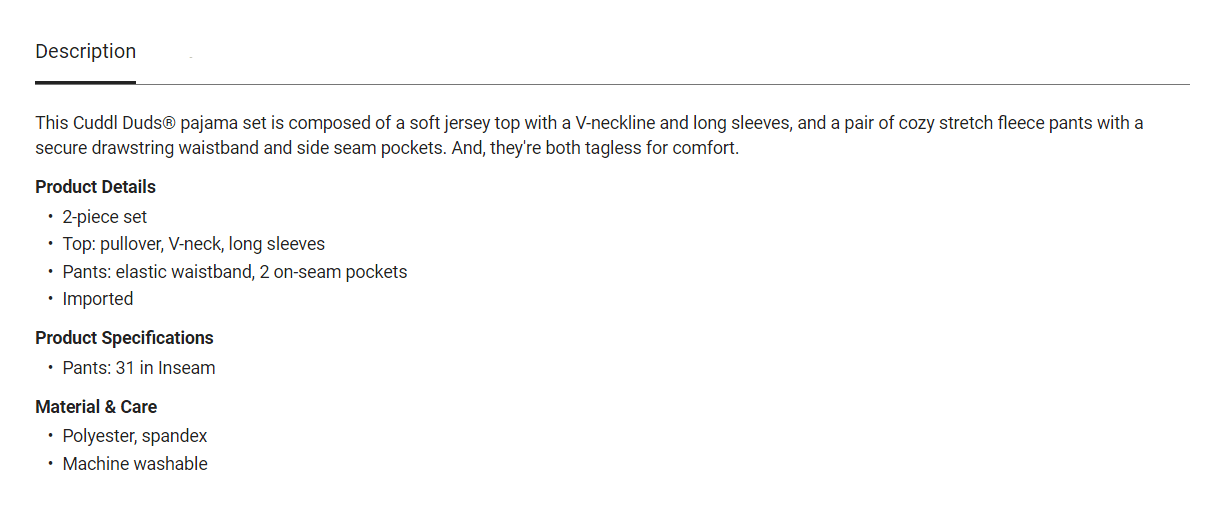Click "pajama set" in the first sentence
Screen dimensions: 1228x506
[224, 123]
